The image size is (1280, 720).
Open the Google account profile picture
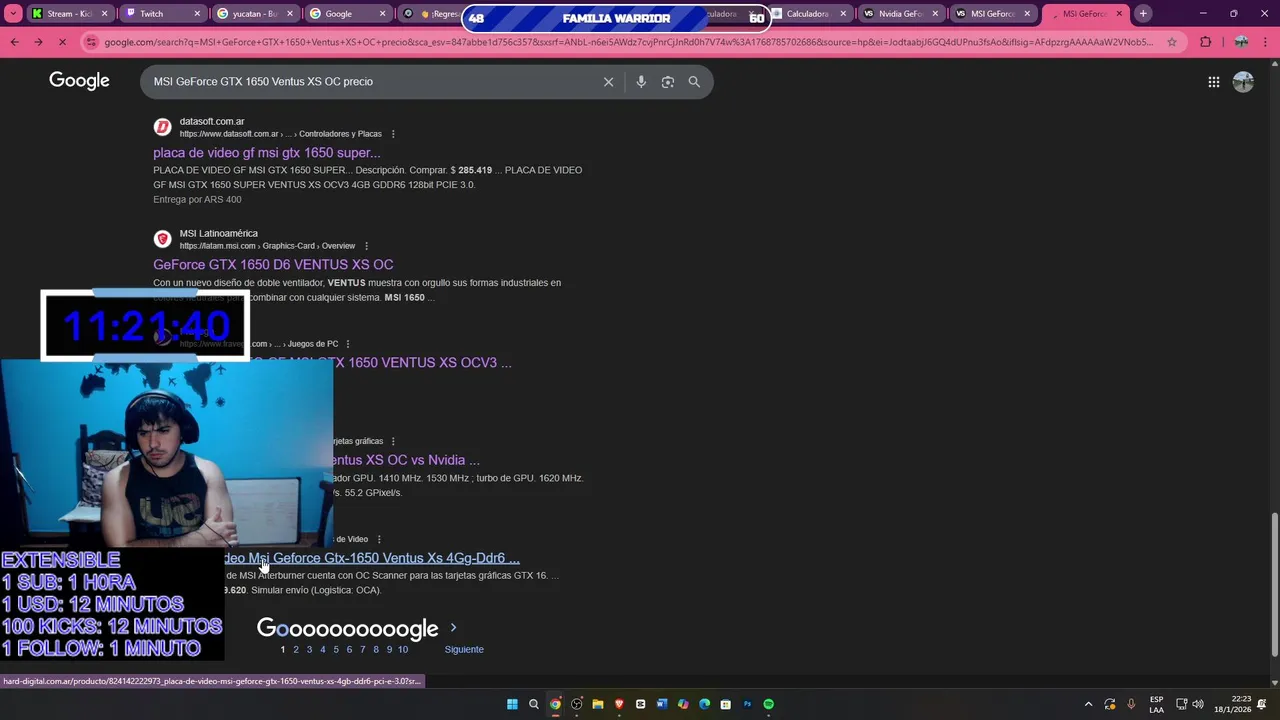pos(1243,82)
